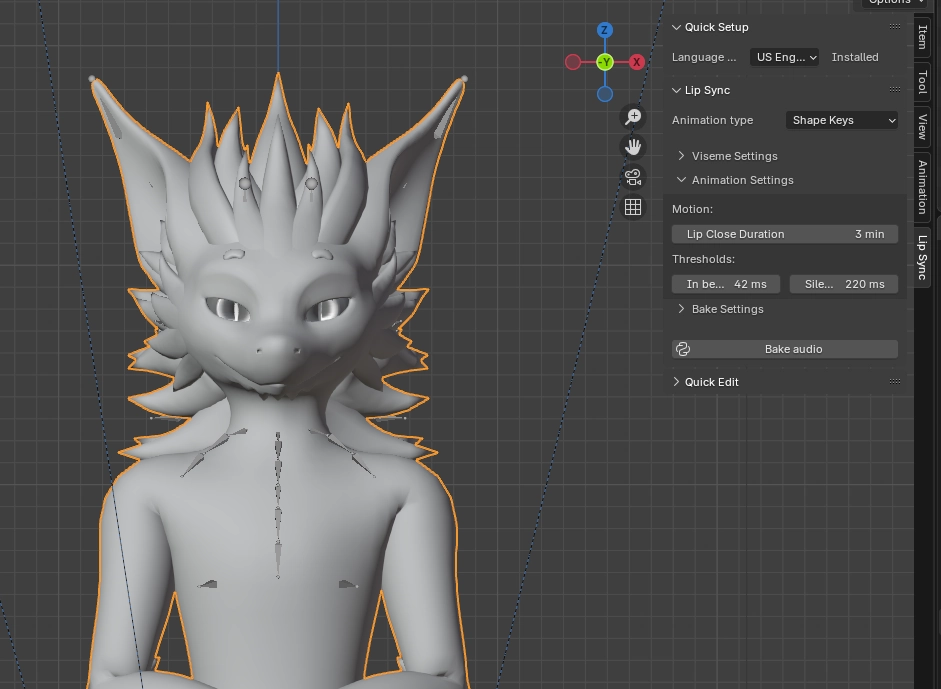The height and width of the screenshot is (689, 941).
Task: Click the zoom view magnifier icon
Action: (x=633, y=117)
